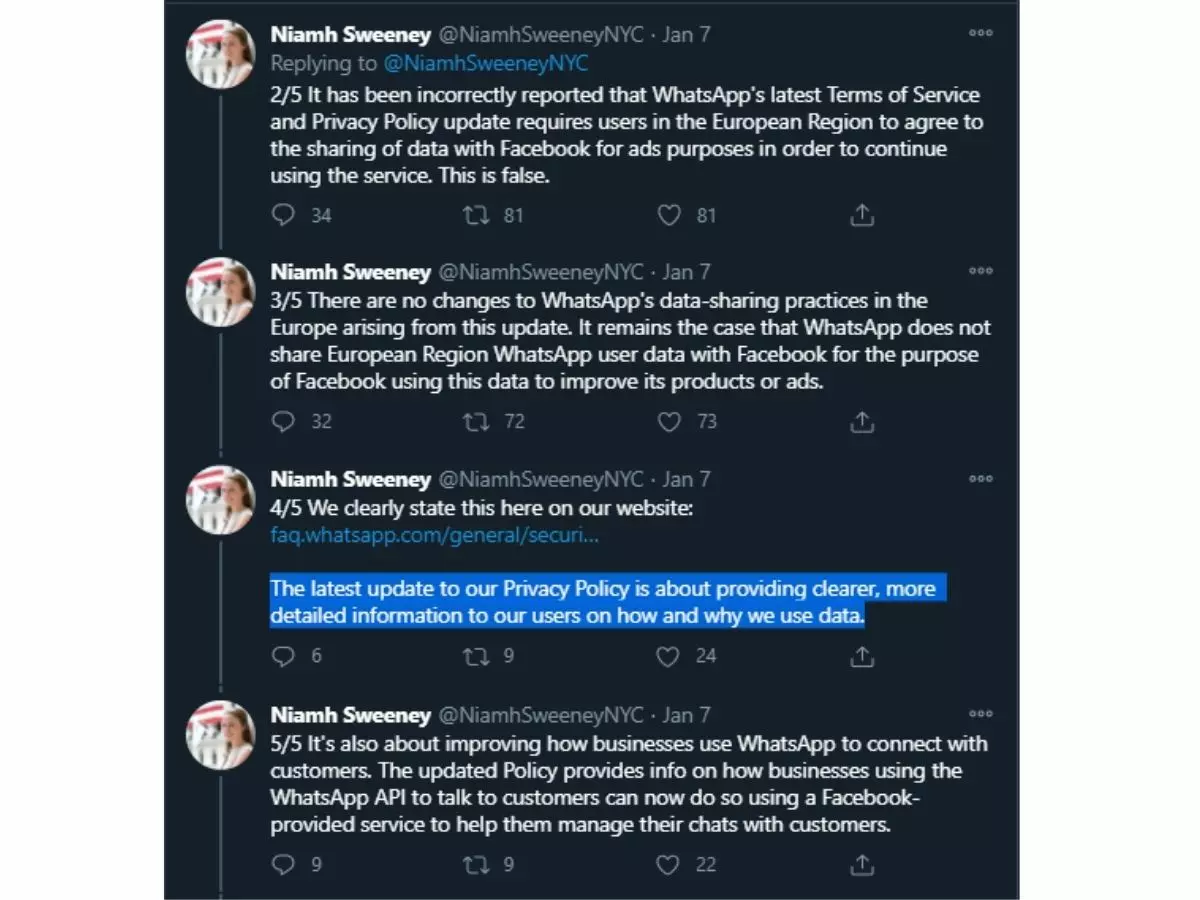Like the 3/5 tweet with 73 likes
The width and height of the screenshot is (1200, 900).
coord(669,422)
